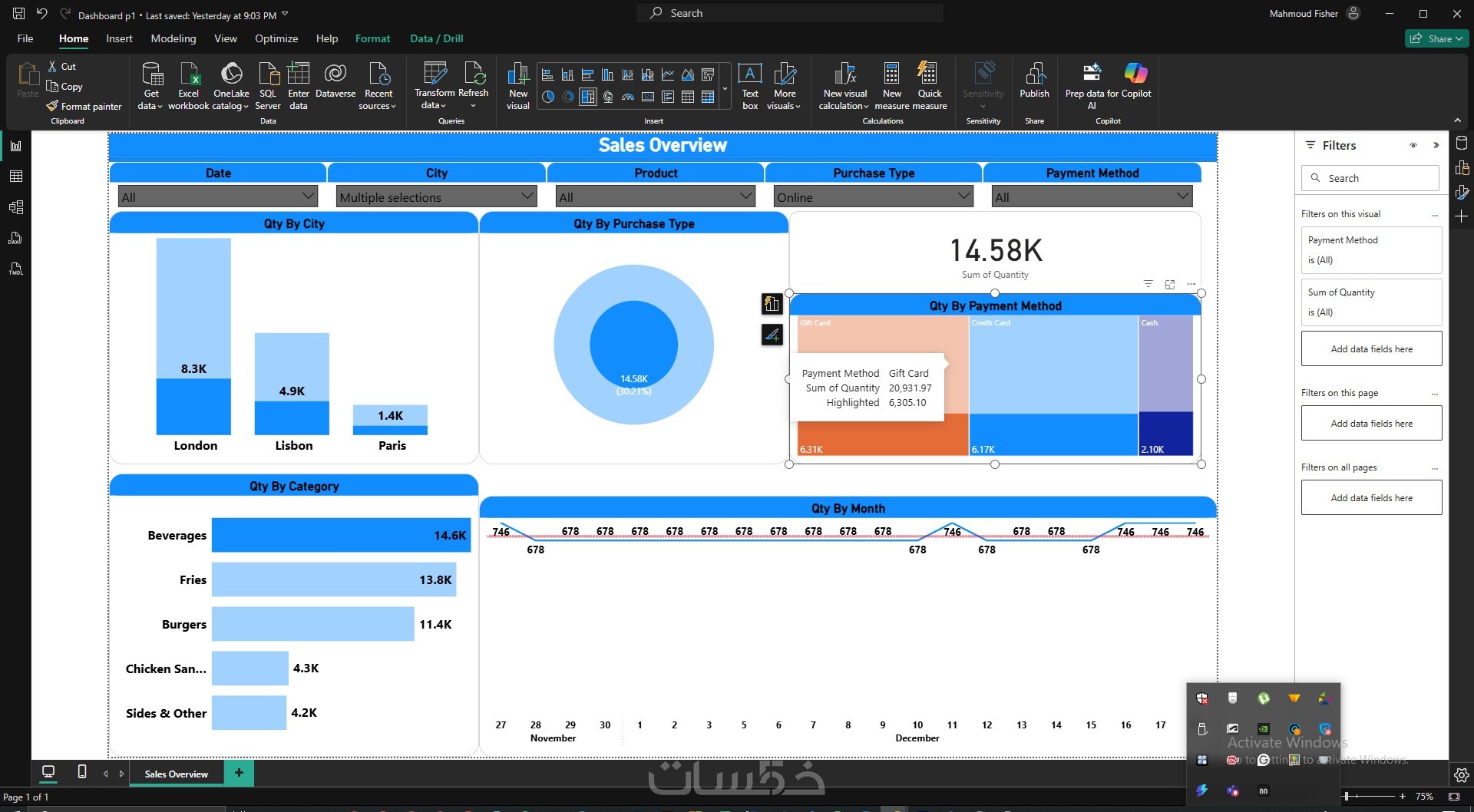Insert a Text box
The image size is (1474, 812).
(749, 85)
